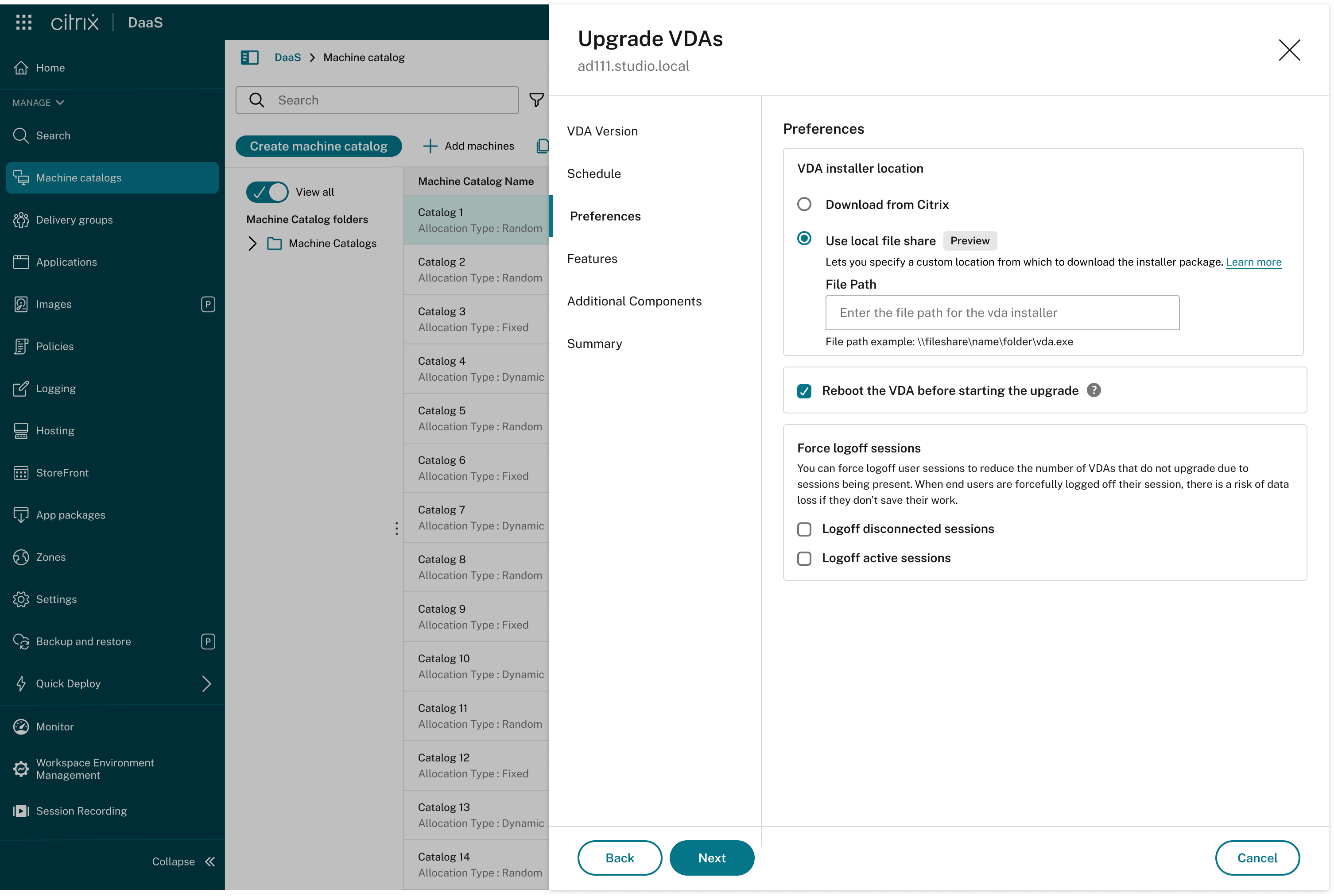Click Create machine catalog button
The image size is (1334, 896).
(318, 146)
